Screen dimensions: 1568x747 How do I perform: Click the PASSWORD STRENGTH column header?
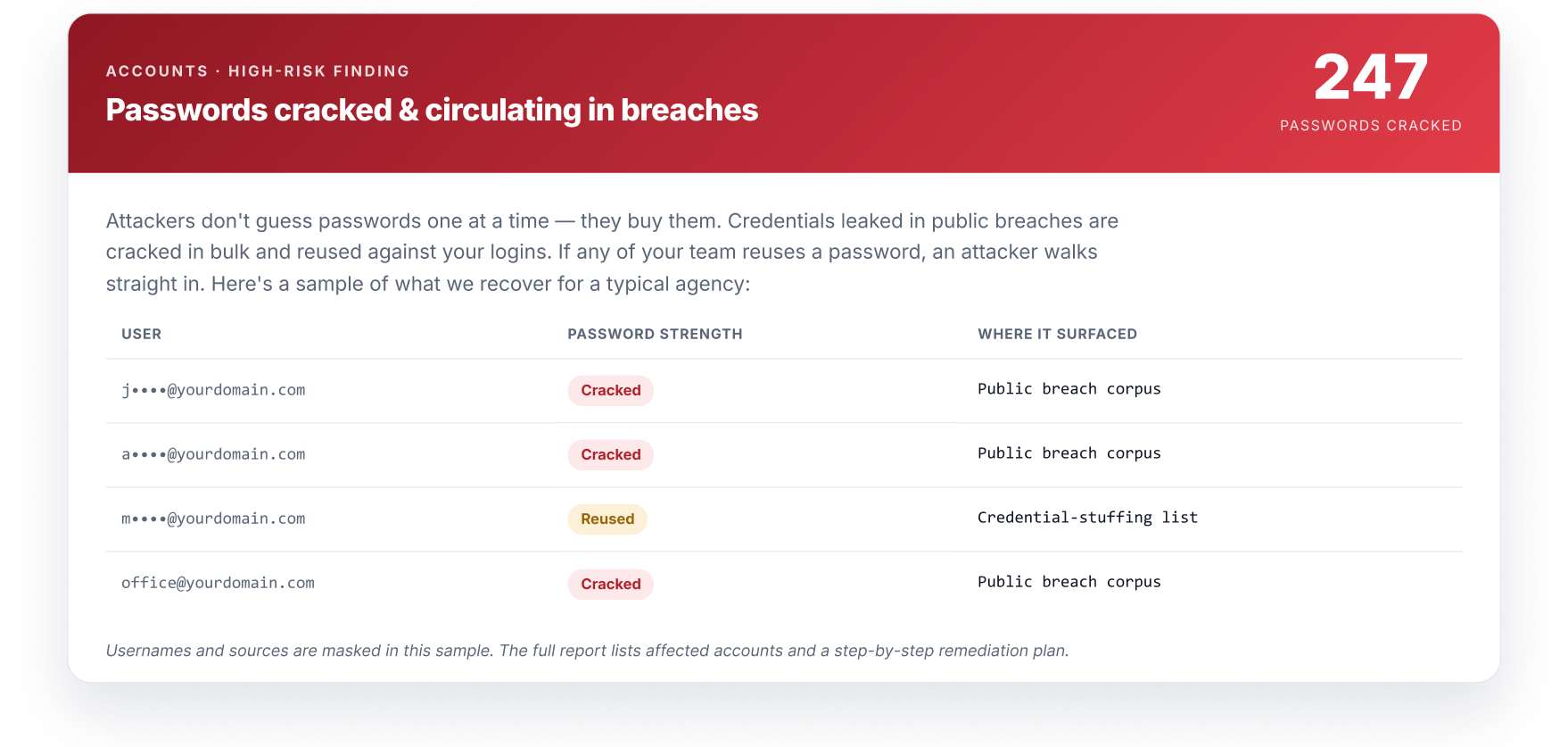pos(655,334)
